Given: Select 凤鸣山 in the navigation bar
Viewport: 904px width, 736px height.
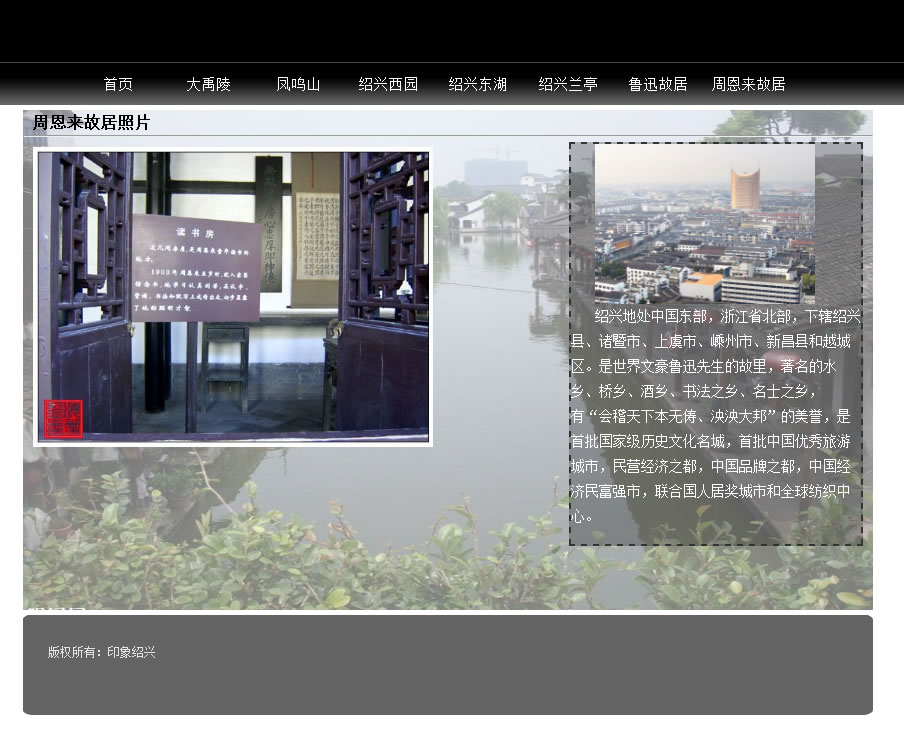Looking at the screenshot, I should click(298, 84).
